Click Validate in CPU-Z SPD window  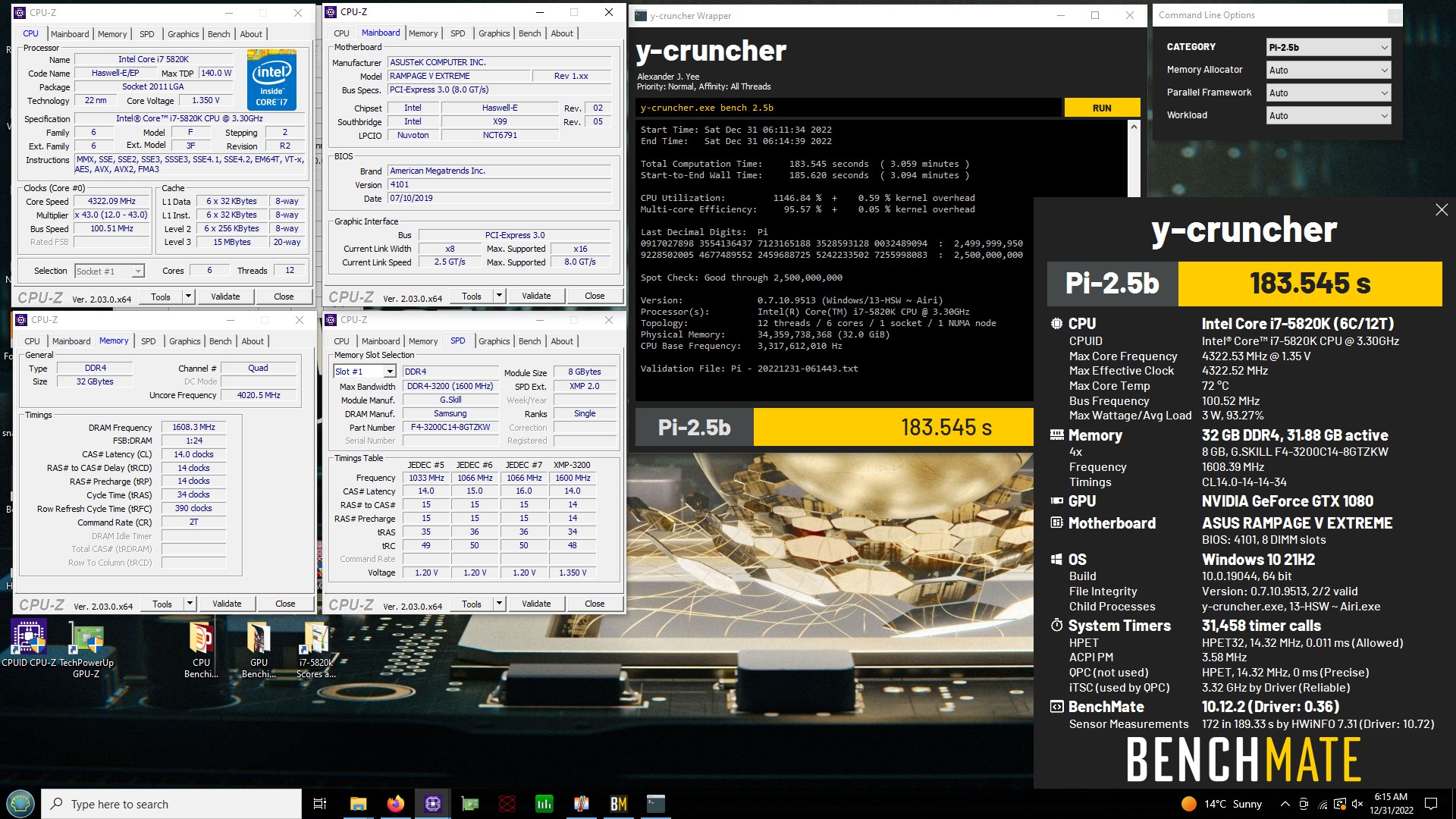click(x=536, y=604)
